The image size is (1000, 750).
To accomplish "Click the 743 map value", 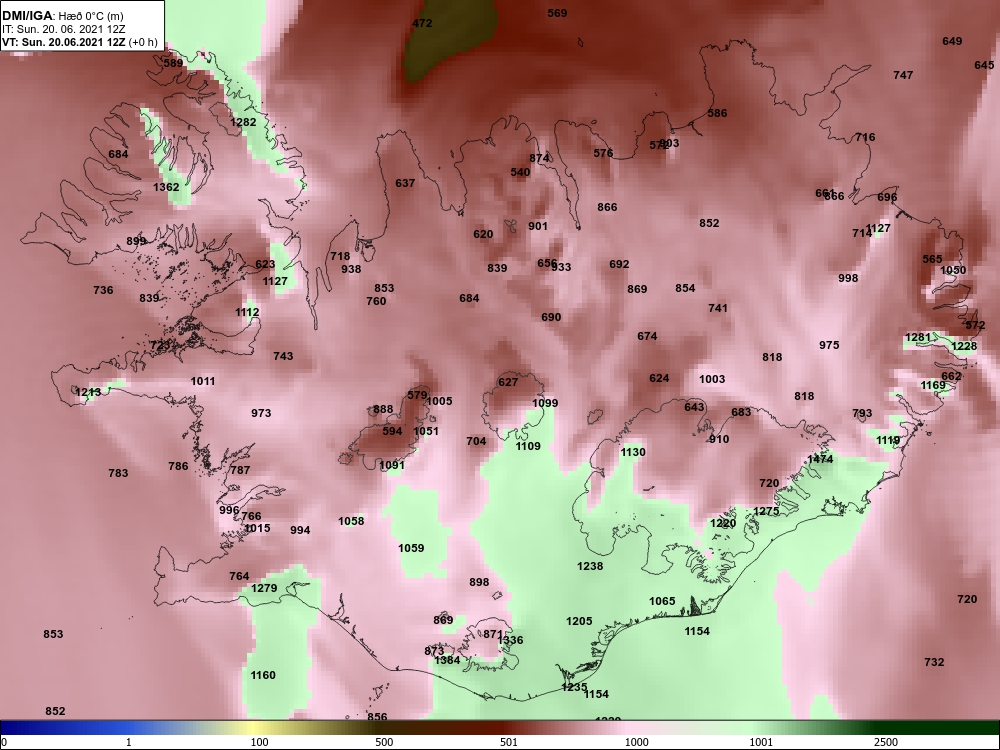I will coord(283,356).
